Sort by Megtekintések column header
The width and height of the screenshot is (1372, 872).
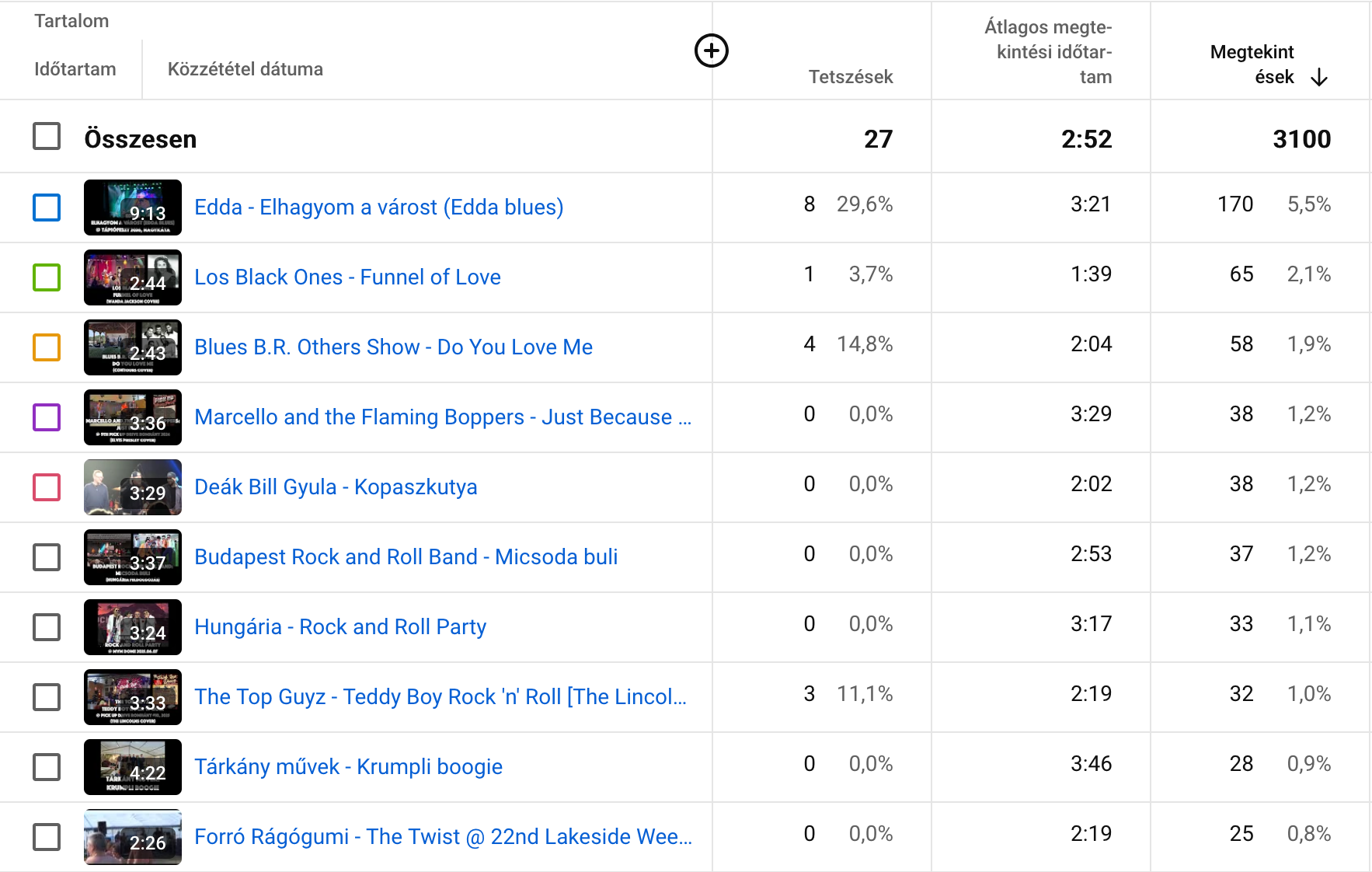(x=1252, y=65)
